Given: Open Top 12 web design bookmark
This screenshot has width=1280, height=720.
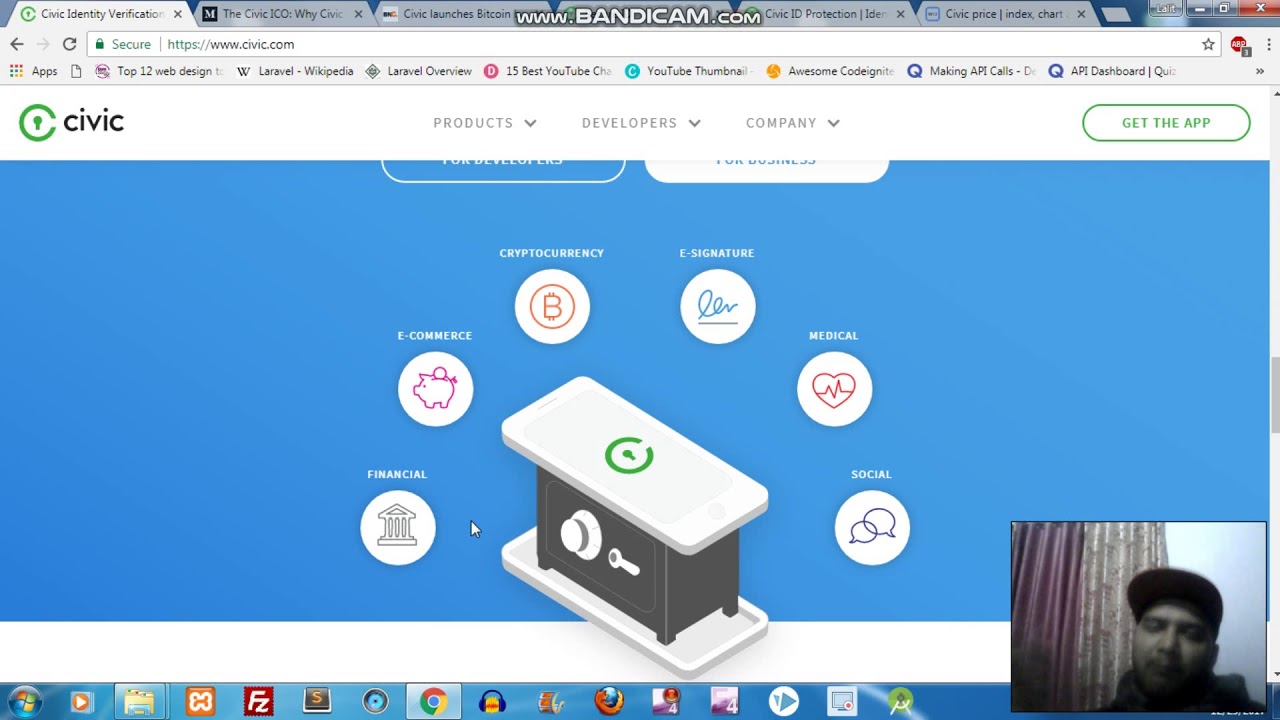Looking at the screenshot, I should tap(159, 71).
